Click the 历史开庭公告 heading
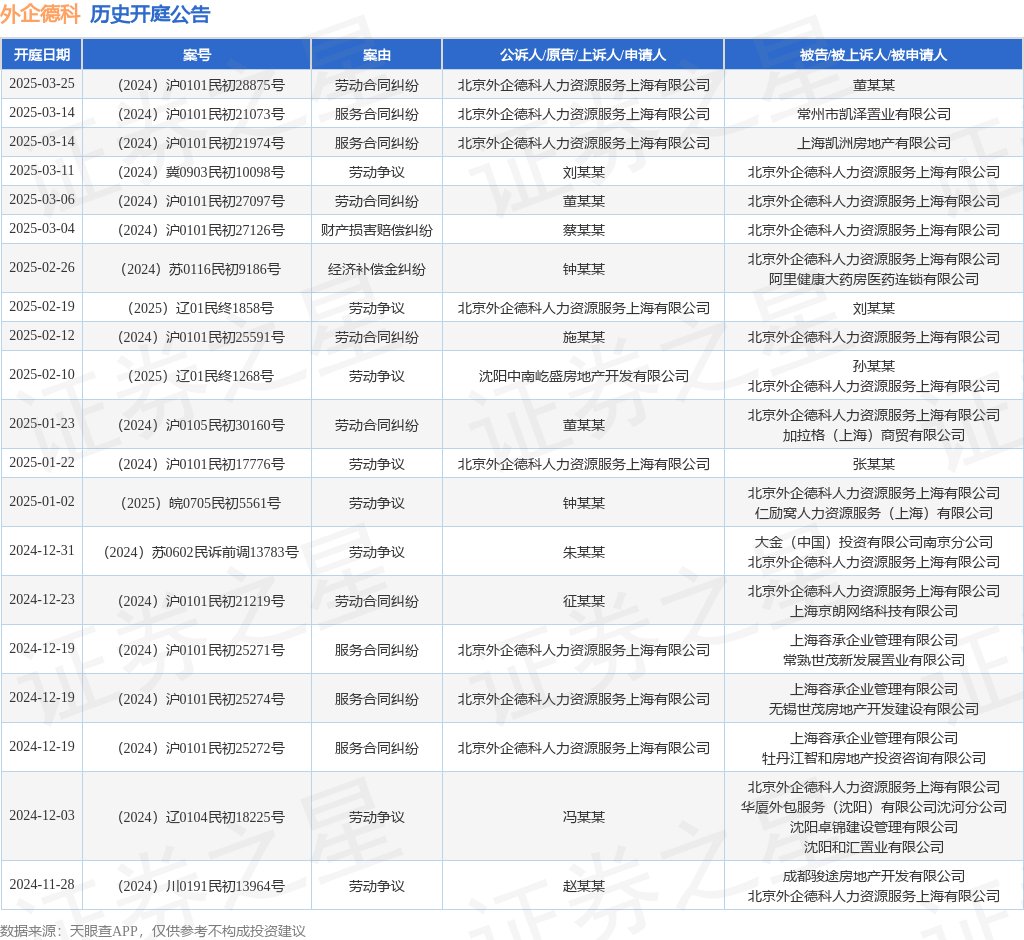 tap(150, 14)
